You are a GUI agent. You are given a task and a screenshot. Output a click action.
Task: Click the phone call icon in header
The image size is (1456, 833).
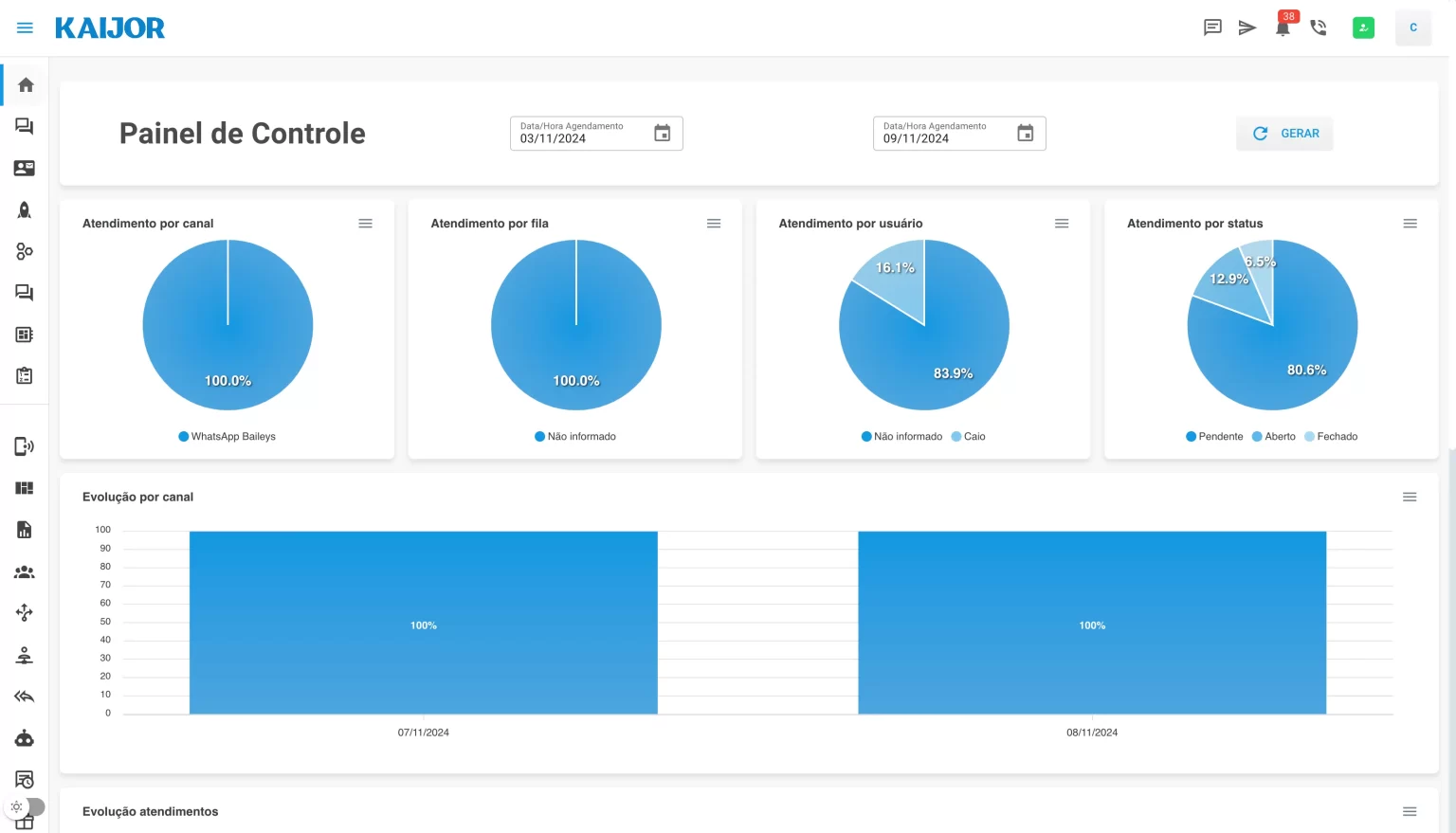[1319, 27]
